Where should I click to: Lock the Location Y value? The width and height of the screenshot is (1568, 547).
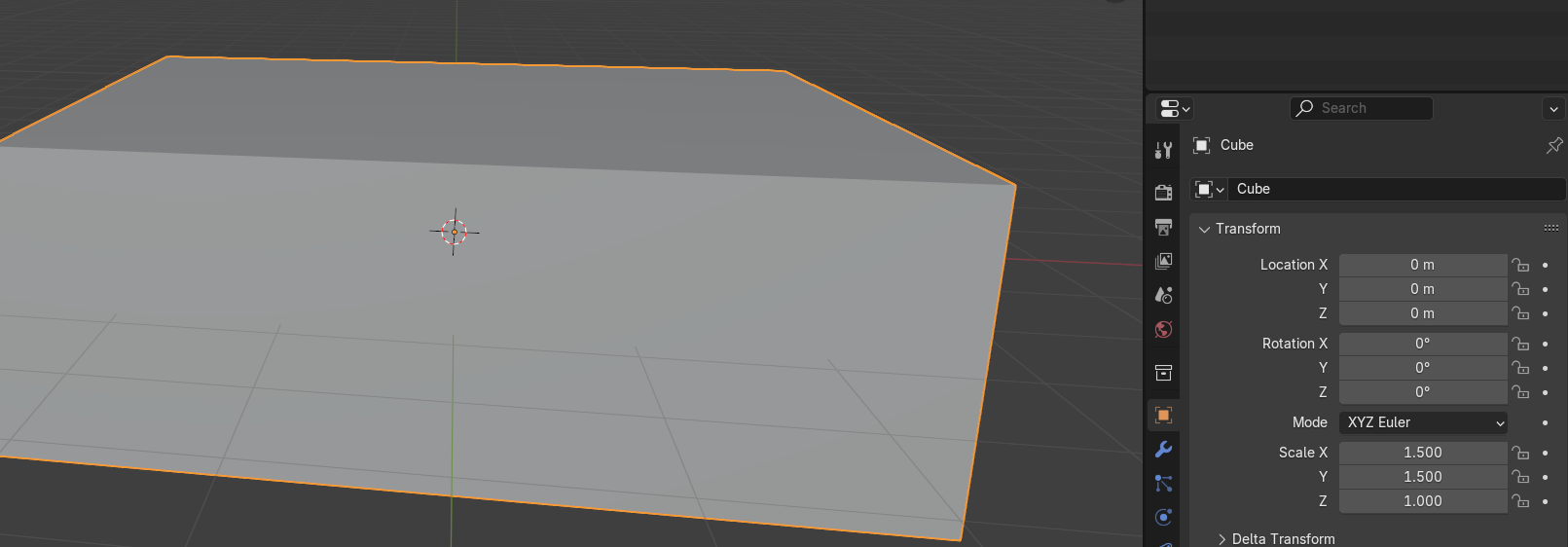tap(1520, 289)
